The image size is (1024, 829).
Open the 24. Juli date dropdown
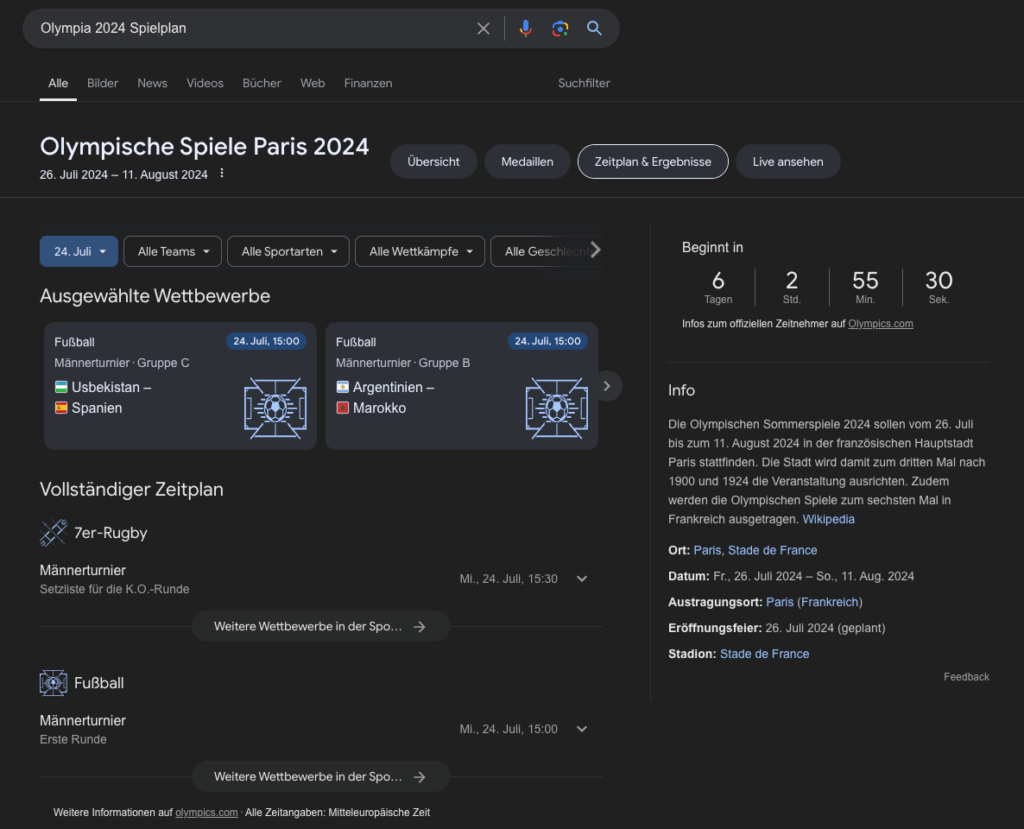pos(79,252)
